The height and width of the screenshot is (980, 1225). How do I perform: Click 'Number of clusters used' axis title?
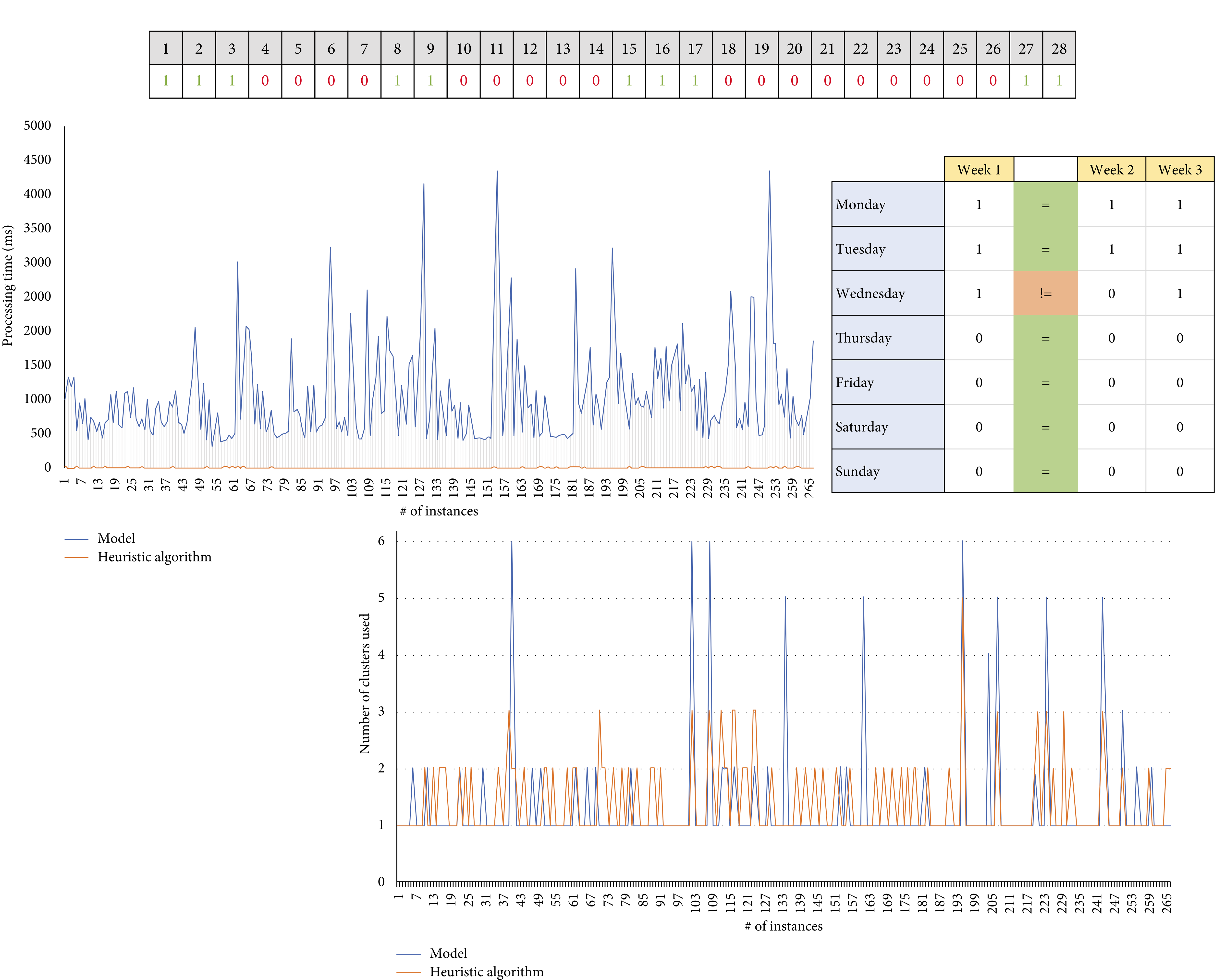click(x=364, y=684)
